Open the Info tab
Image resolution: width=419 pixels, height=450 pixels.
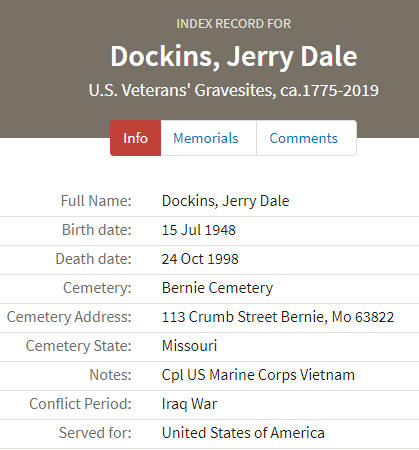point(135,138)
